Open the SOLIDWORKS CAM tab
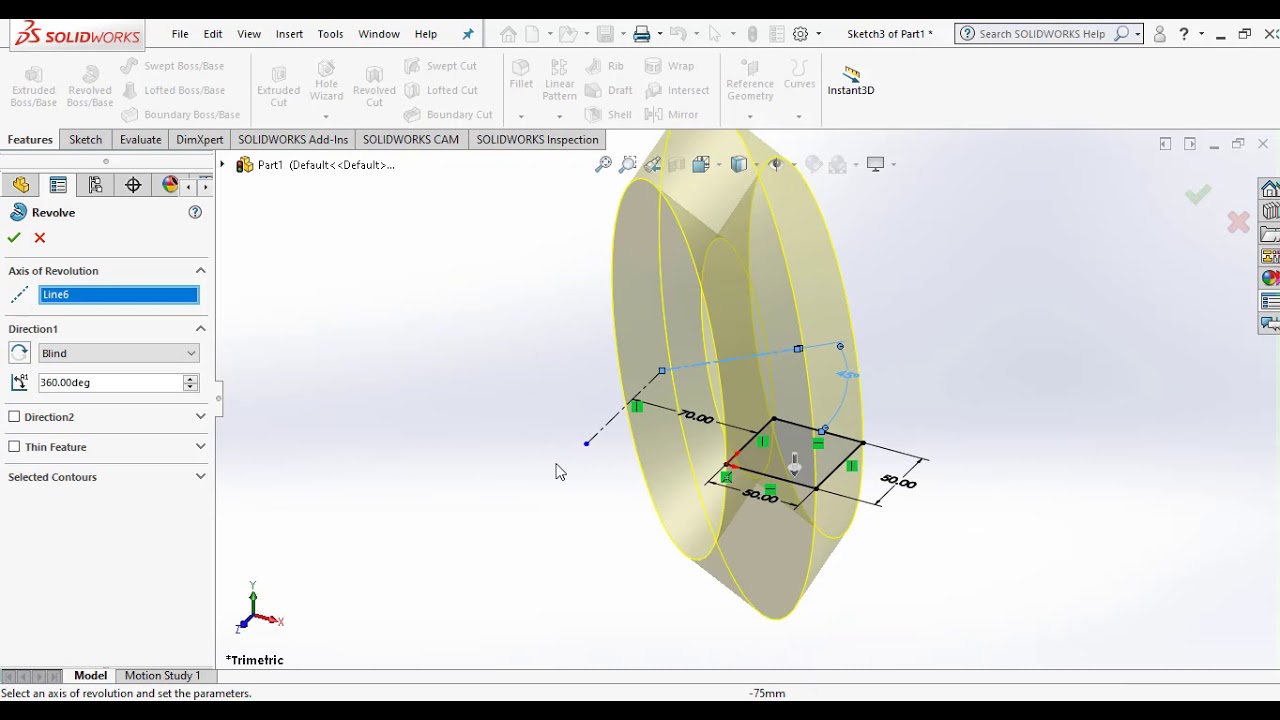 click(x=411, y=140)
